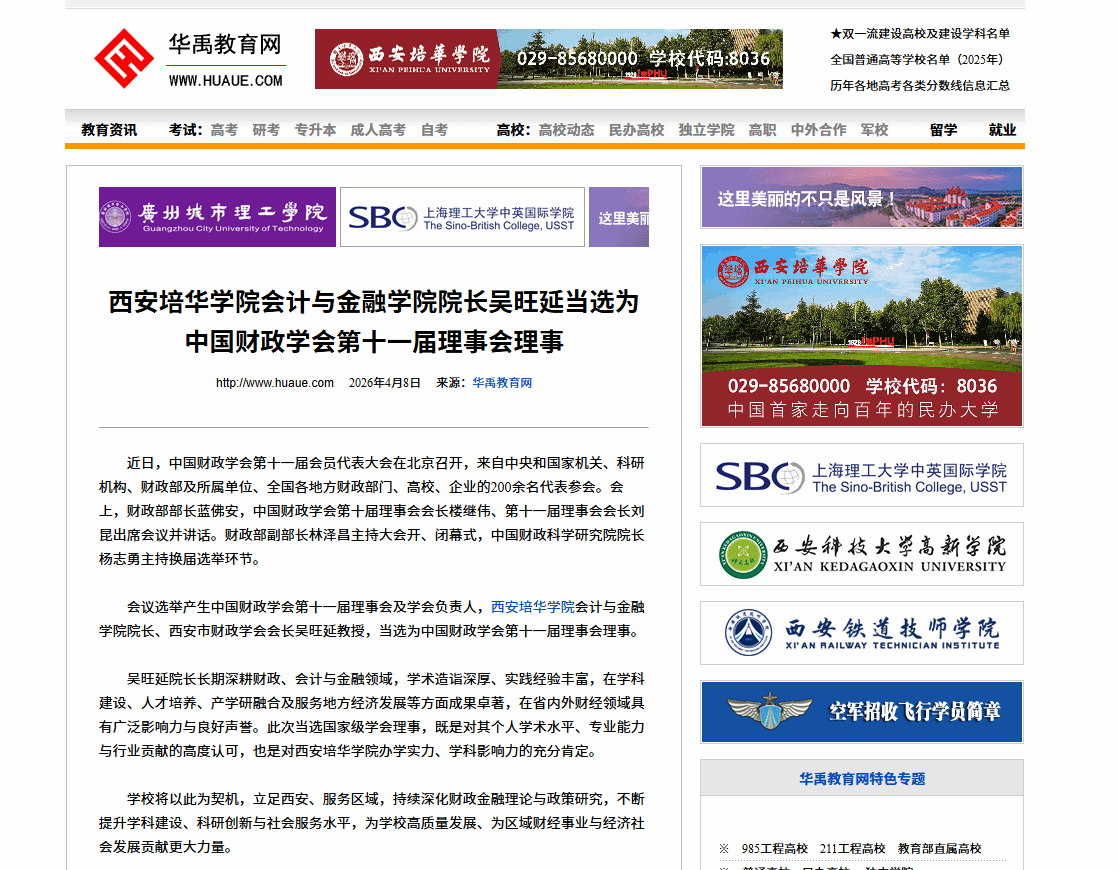
Task: Open Xi'an Railway Technician Institute banner
Action: coord(861,633)
